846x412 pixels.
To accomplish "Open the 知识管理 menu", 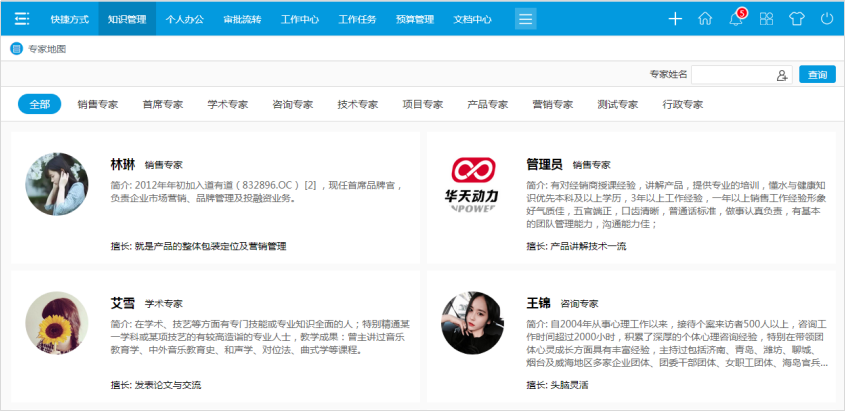I will tap(127, 18).
